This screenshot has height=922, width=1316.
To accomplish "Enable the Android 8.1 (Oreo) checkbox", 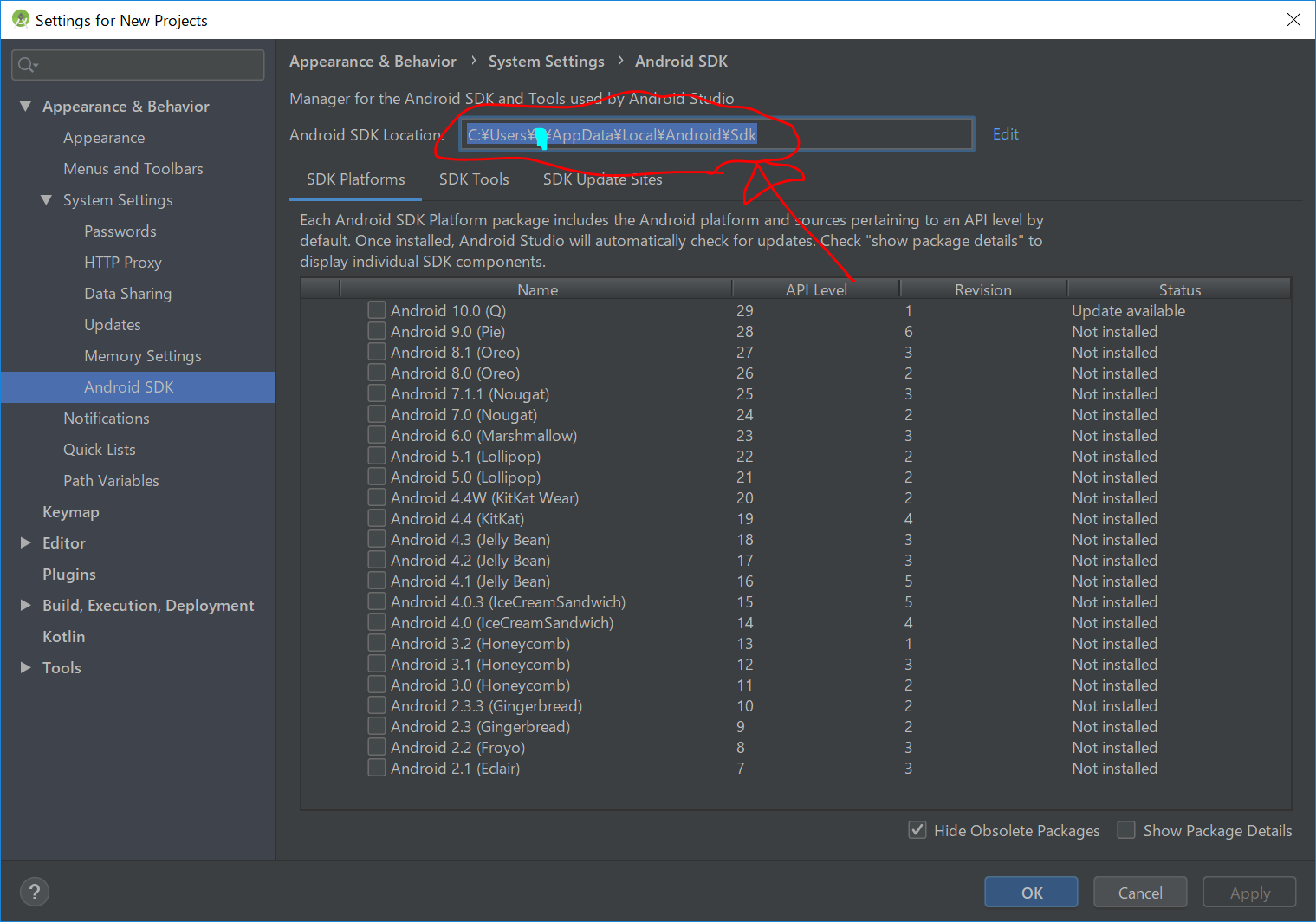I will (x=377, y=352).
